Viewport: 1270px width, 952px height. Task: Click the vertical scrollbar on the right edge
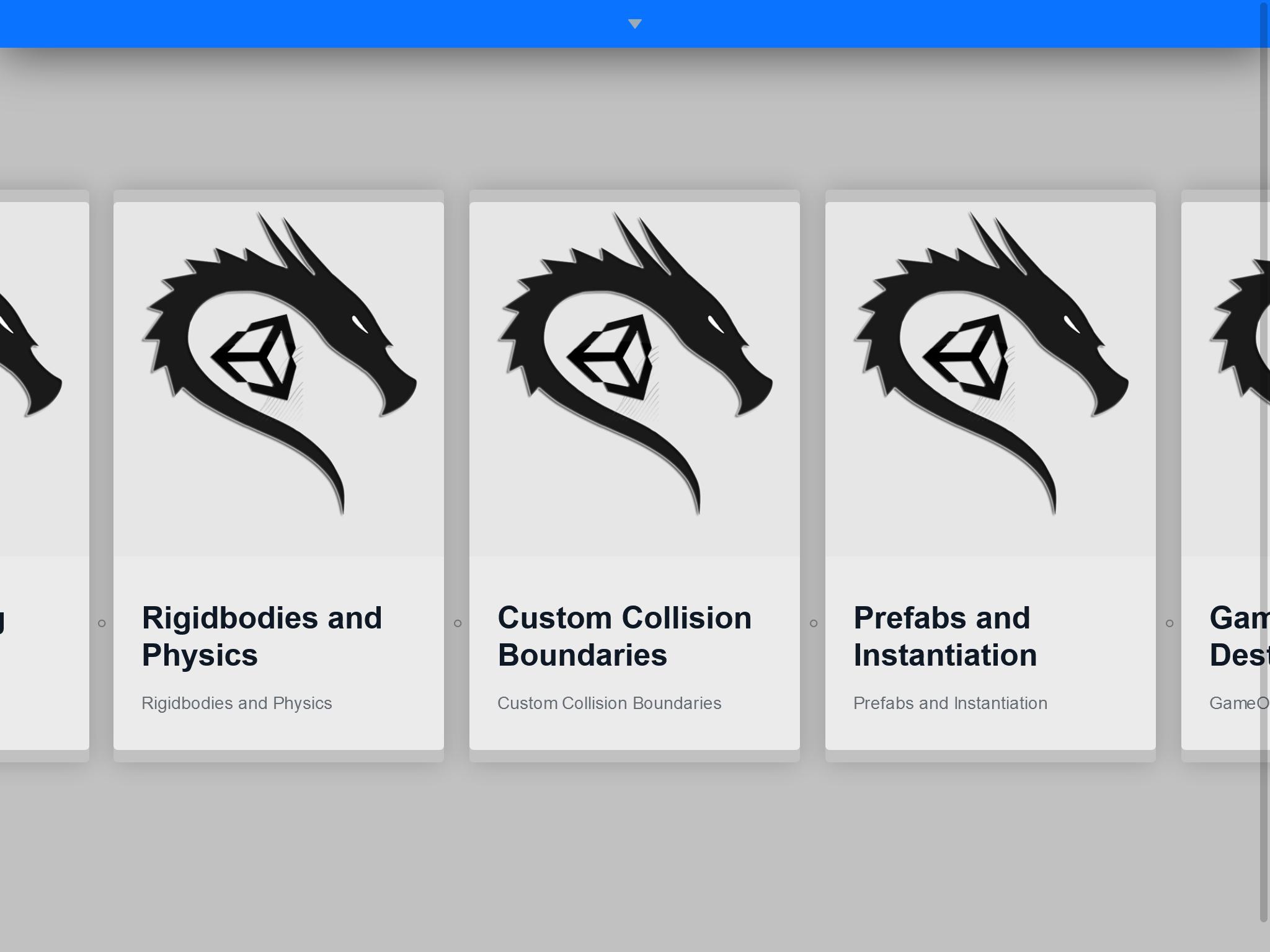(1265, 462)
